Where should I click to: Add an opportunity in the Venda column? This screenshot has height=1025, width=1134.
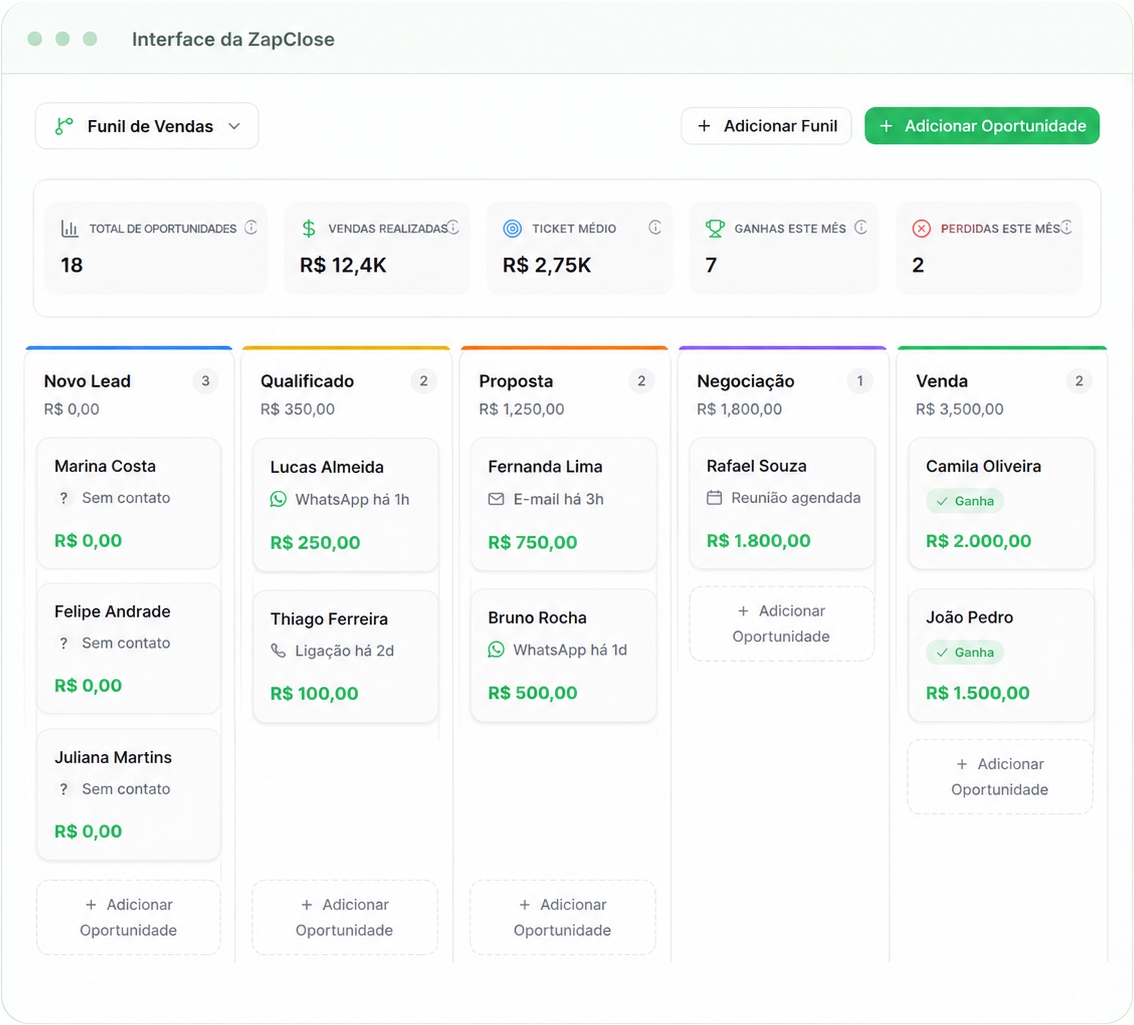[x=1000, y=777]
